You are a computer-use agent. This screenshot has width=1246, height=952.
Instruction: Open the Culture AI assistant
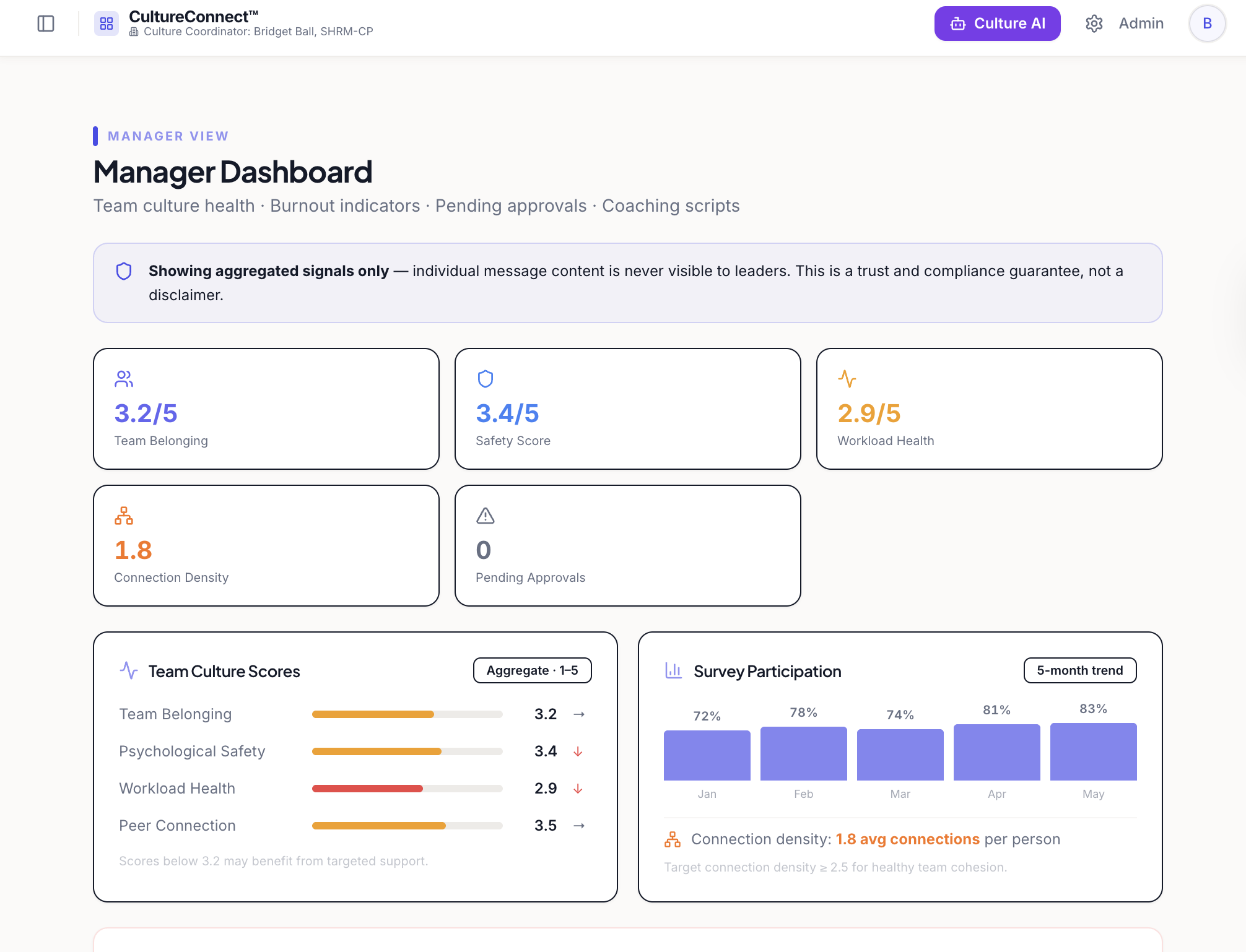(x=997, y=24)
